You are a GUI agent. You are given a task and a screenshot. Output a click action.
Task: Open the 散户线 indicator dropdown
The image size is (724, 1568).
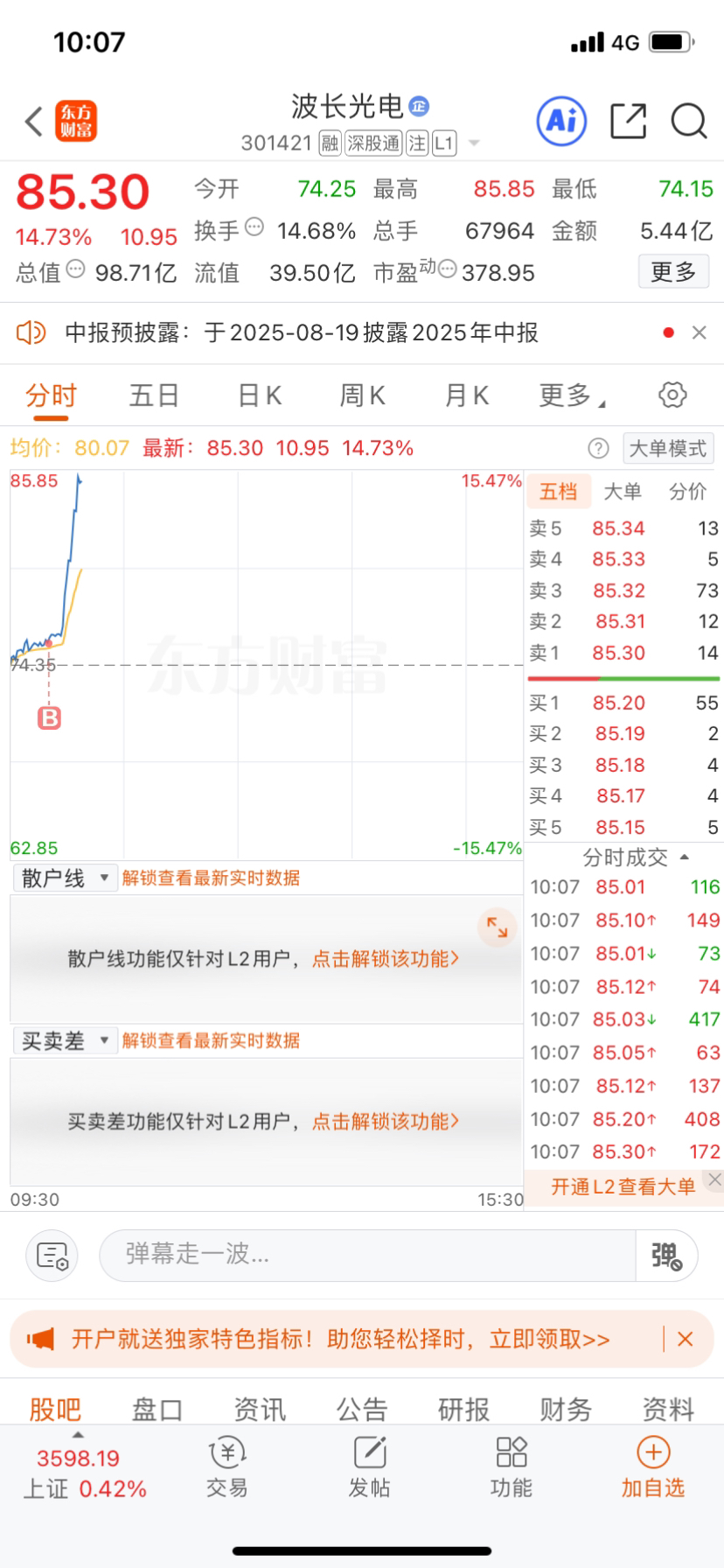(x=65, y=878)
